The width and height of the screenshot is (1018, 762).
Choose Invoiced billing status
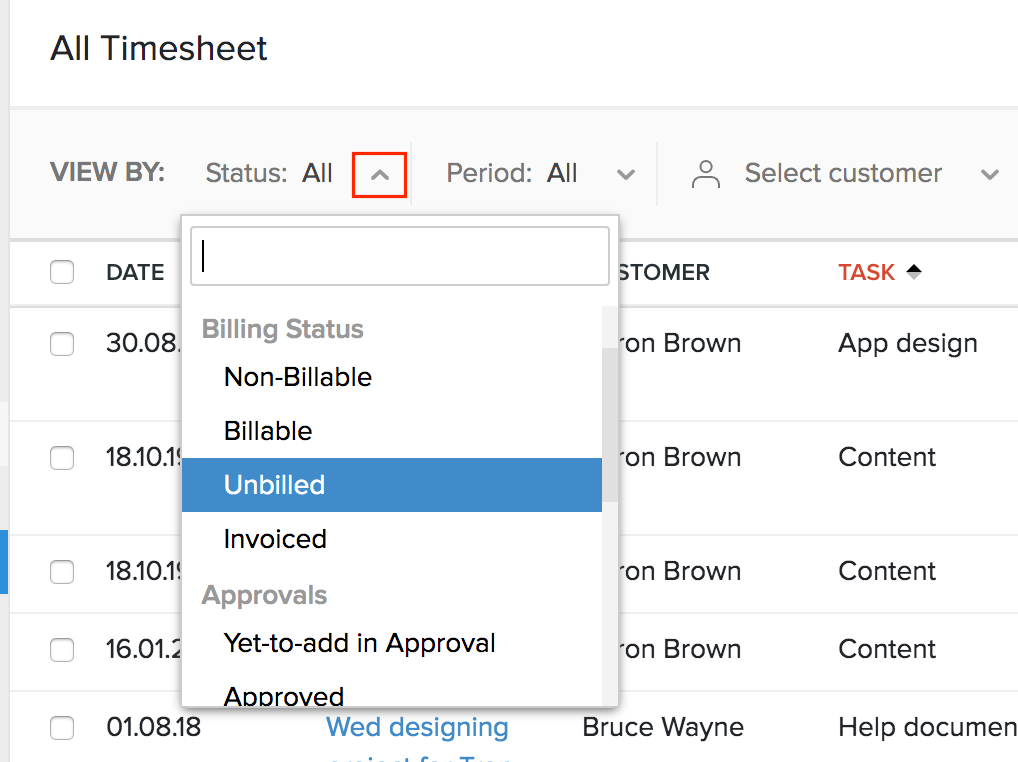coord(275,539)
